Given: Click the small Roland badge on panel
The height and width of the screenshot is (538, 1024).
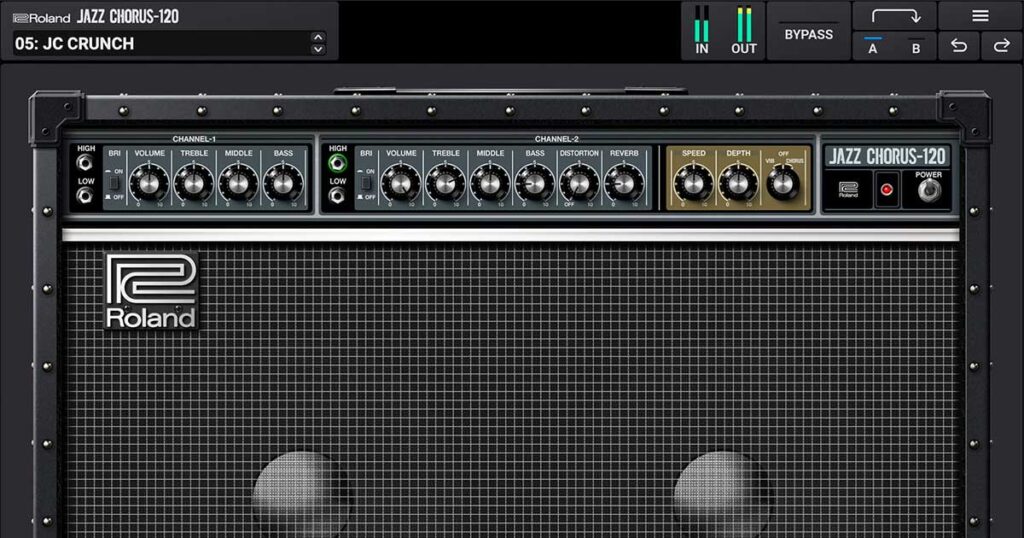Looking at the screenshot, I should pos(848,190).
